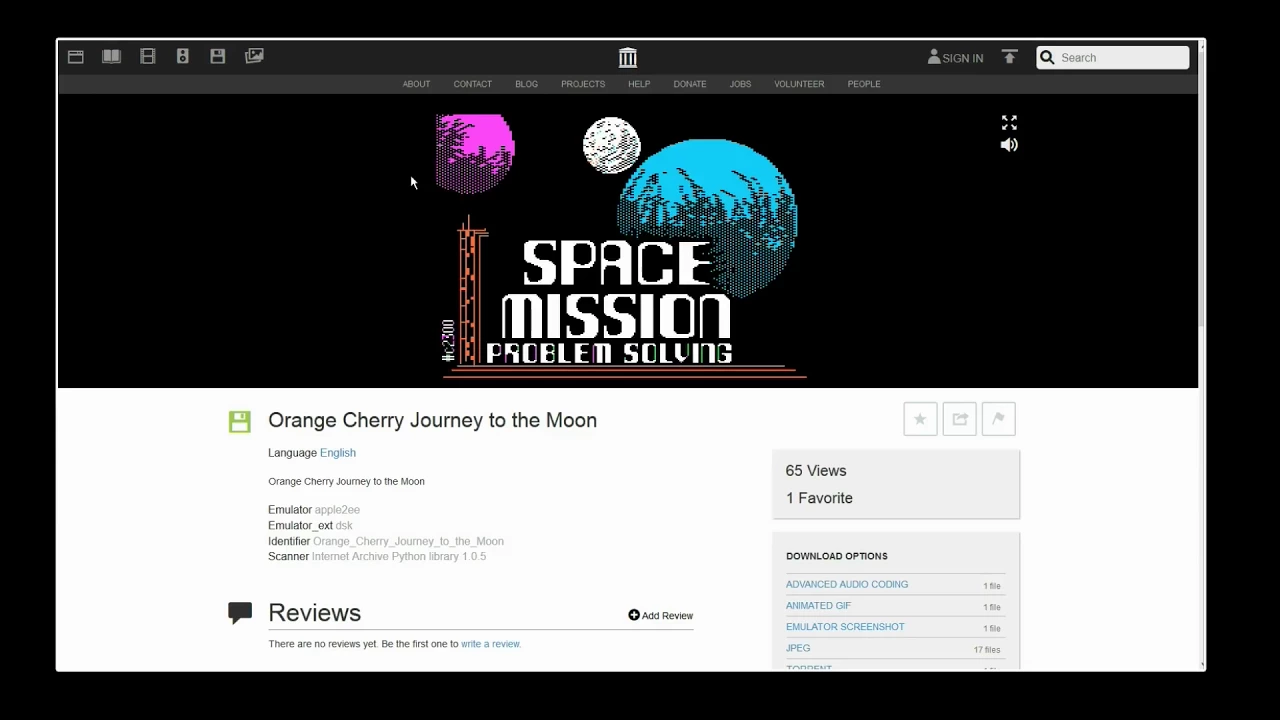Click the 1 Favorite count
The width and height of the screenshot is (1280, 720).
coord(819,498)
